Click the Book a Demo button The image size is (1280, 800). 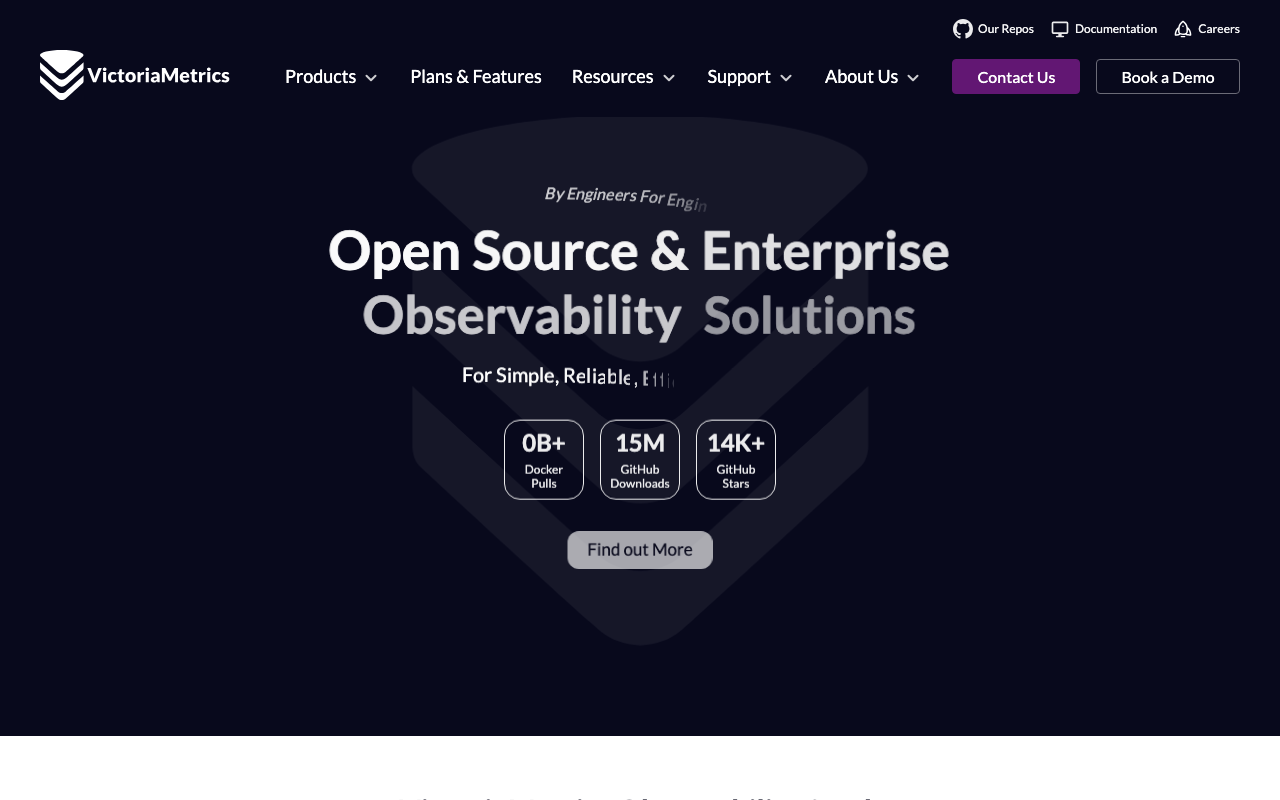1168,77
